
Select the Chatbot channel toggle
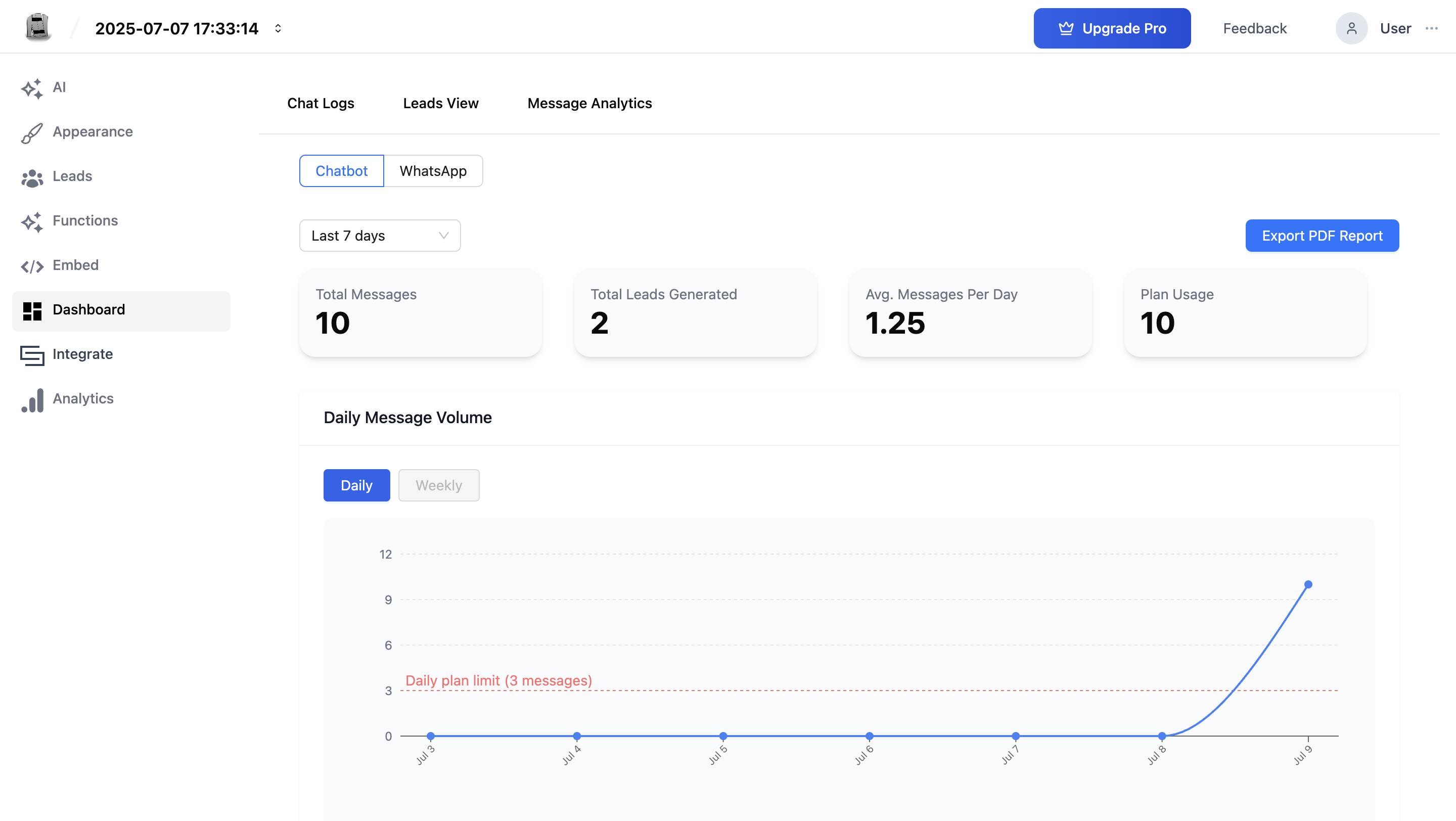341,171
